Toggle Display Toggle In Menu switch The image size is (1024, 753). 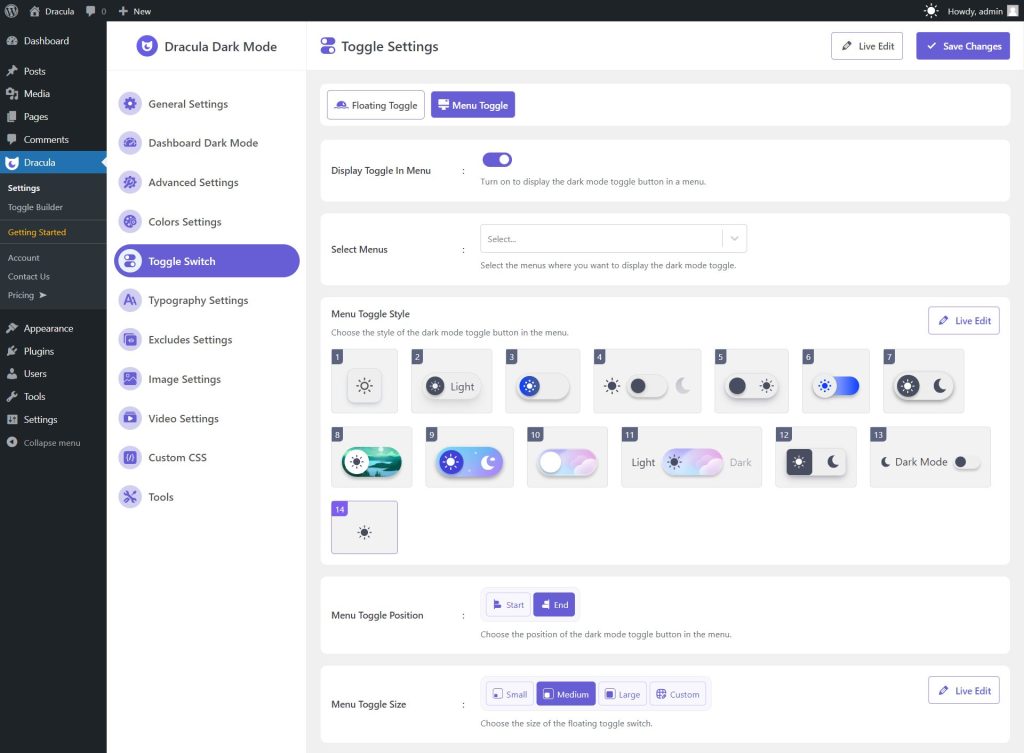(497, 159)
